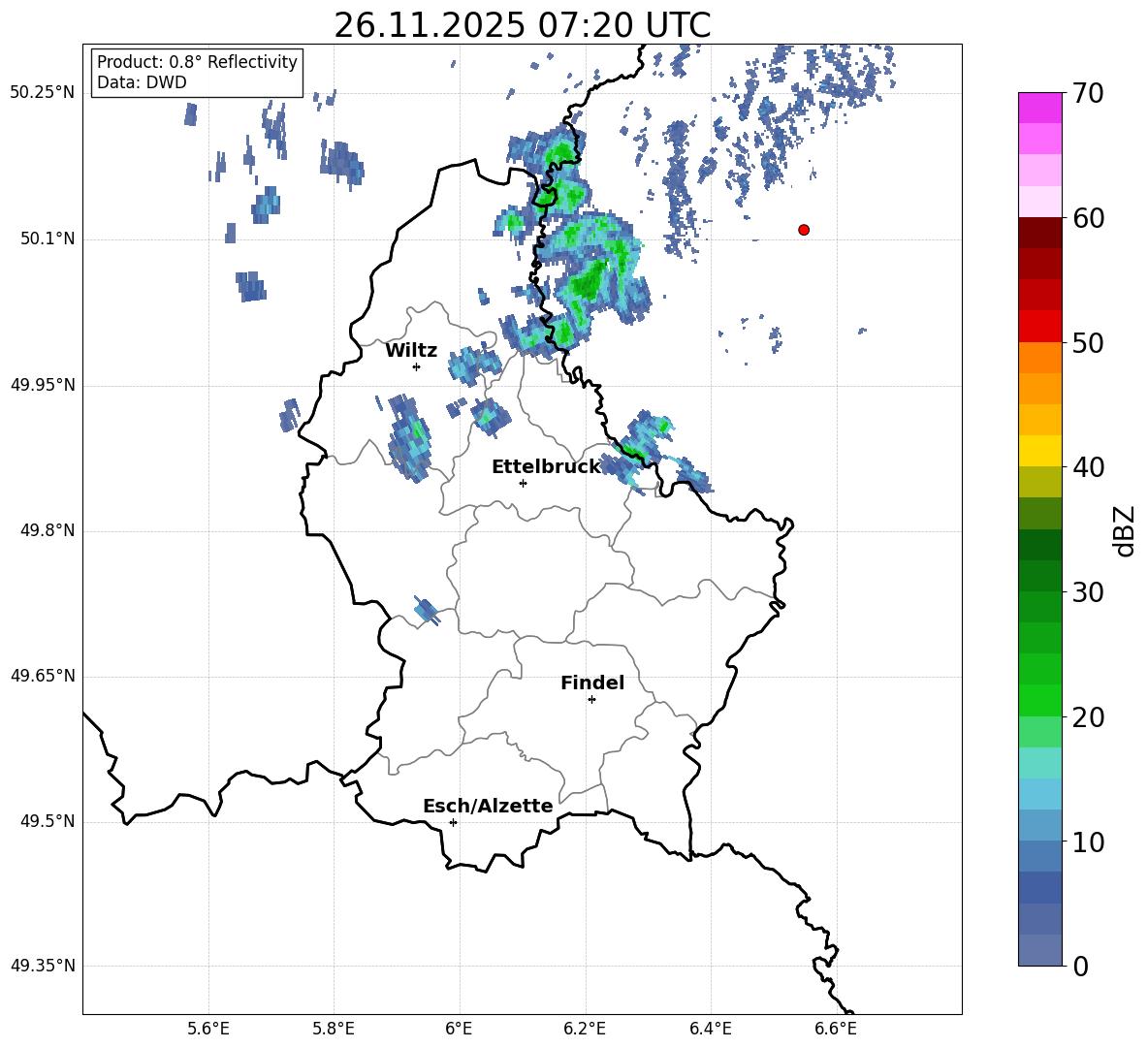The width and height of the screenshot is (1148, 1048).
Task: Click the Esch/Alzette location cross marker
Action: pos(453,822)
